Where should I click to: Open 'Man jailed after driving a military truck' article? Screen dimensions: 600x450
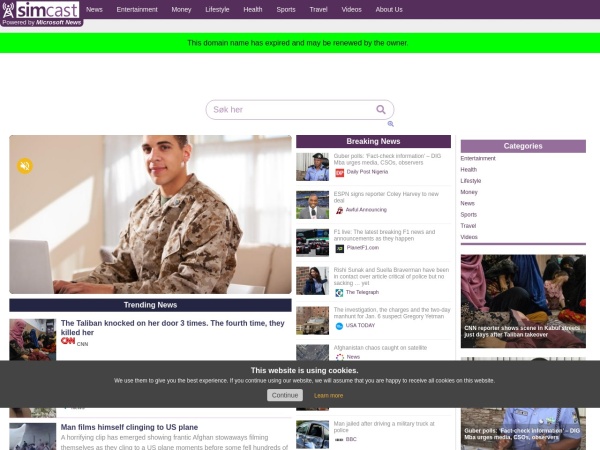tap(384, 427)
